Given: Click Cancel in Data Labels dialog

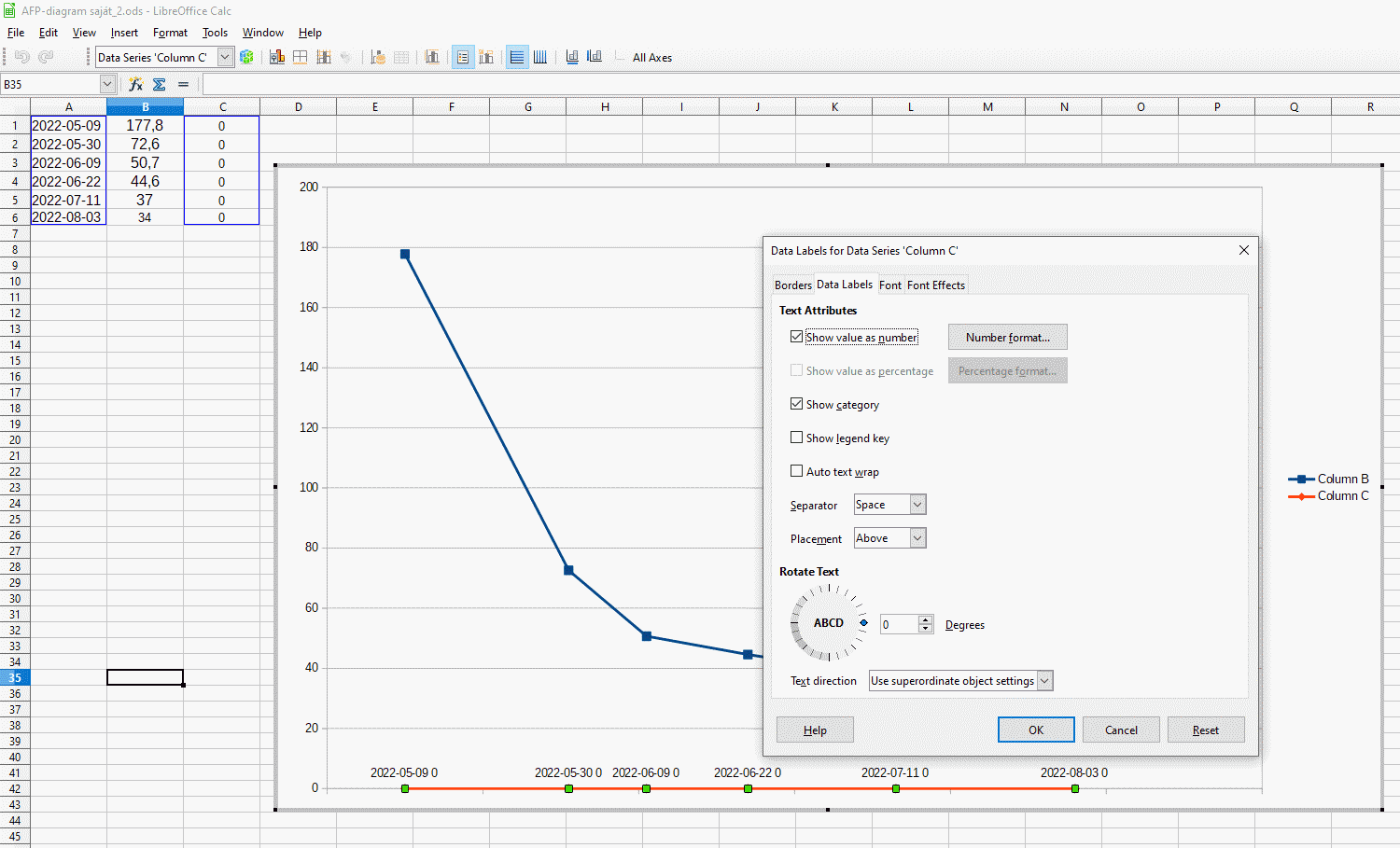Looking at the screenshot, I should click(x=1121, y=730).
